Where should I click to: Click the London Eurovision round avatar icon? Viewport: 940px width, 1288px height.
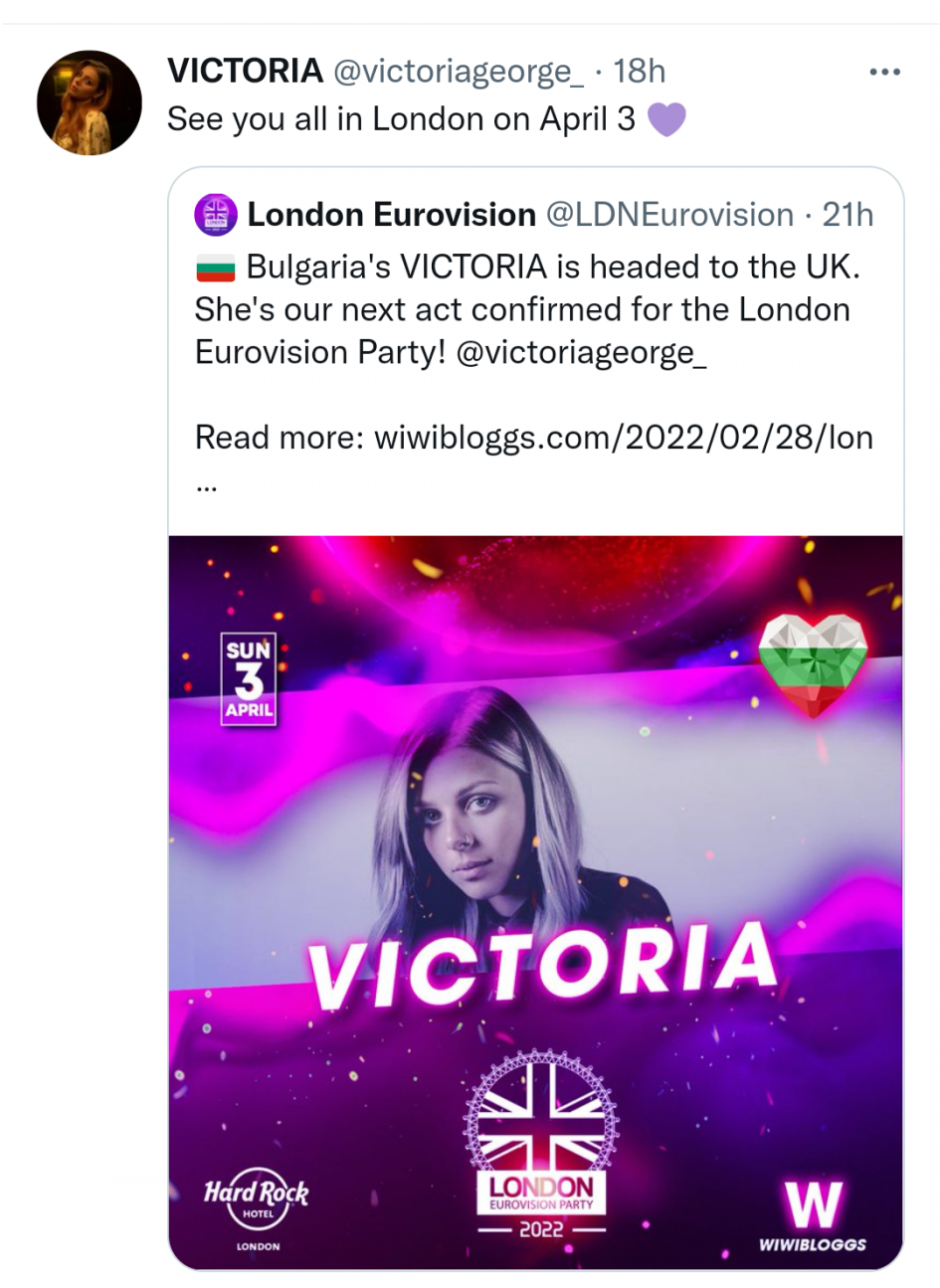click(x=216, y=215)
